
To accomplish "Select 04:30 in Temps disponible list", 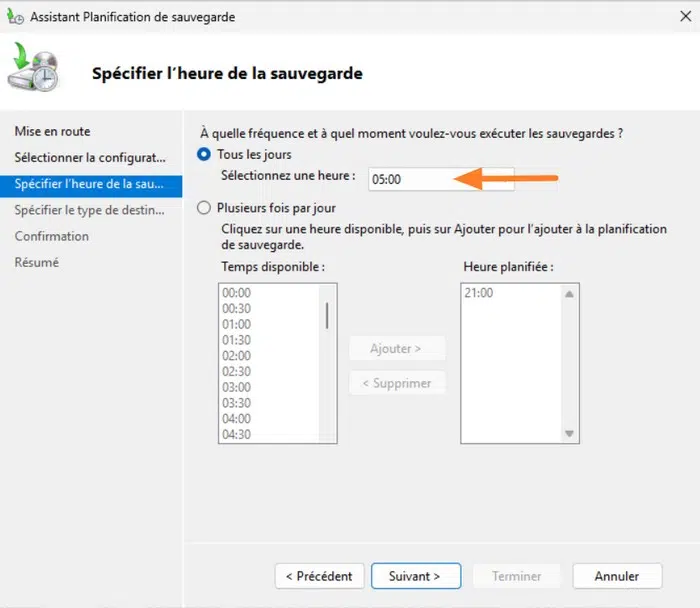I will point(237,434).
